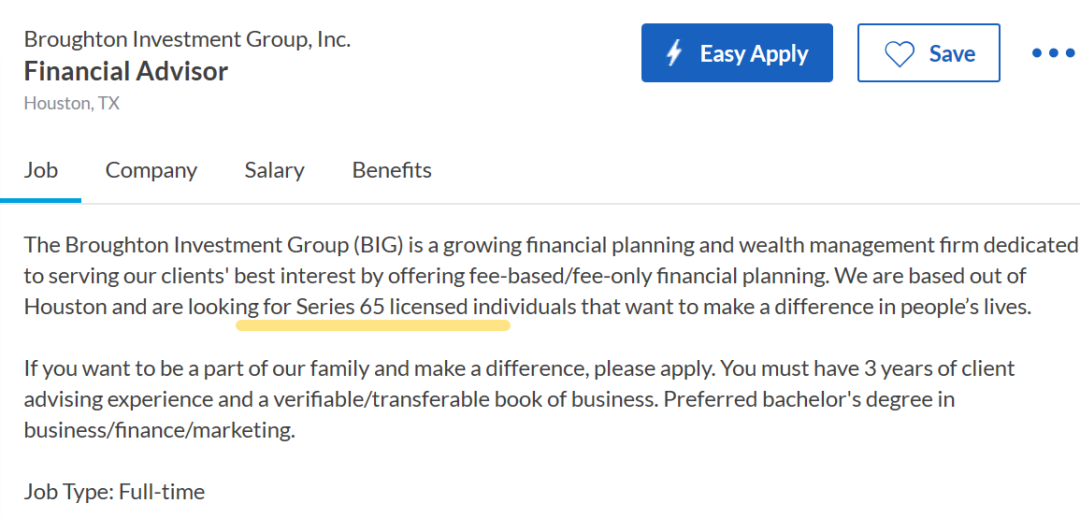Click the Houston, TX location text
1080x518 pixels.
click(72, 103)
